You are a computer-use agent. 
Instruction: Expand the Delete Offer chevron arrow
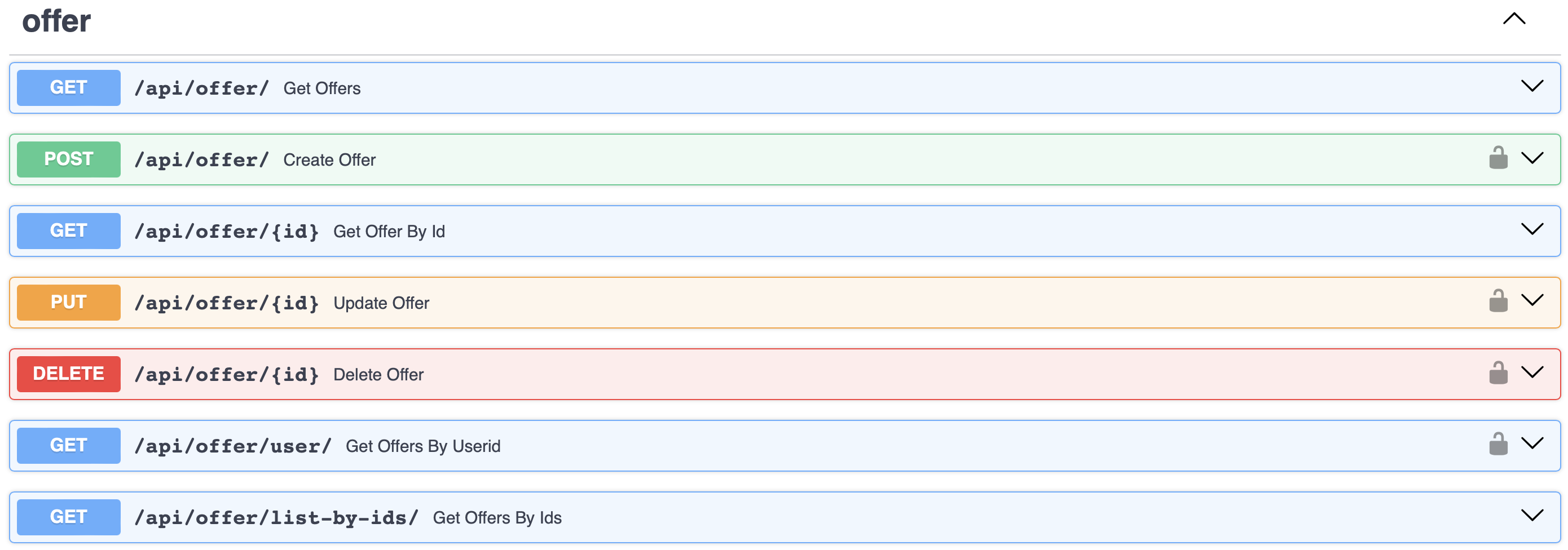click(x=1531, y=372)
